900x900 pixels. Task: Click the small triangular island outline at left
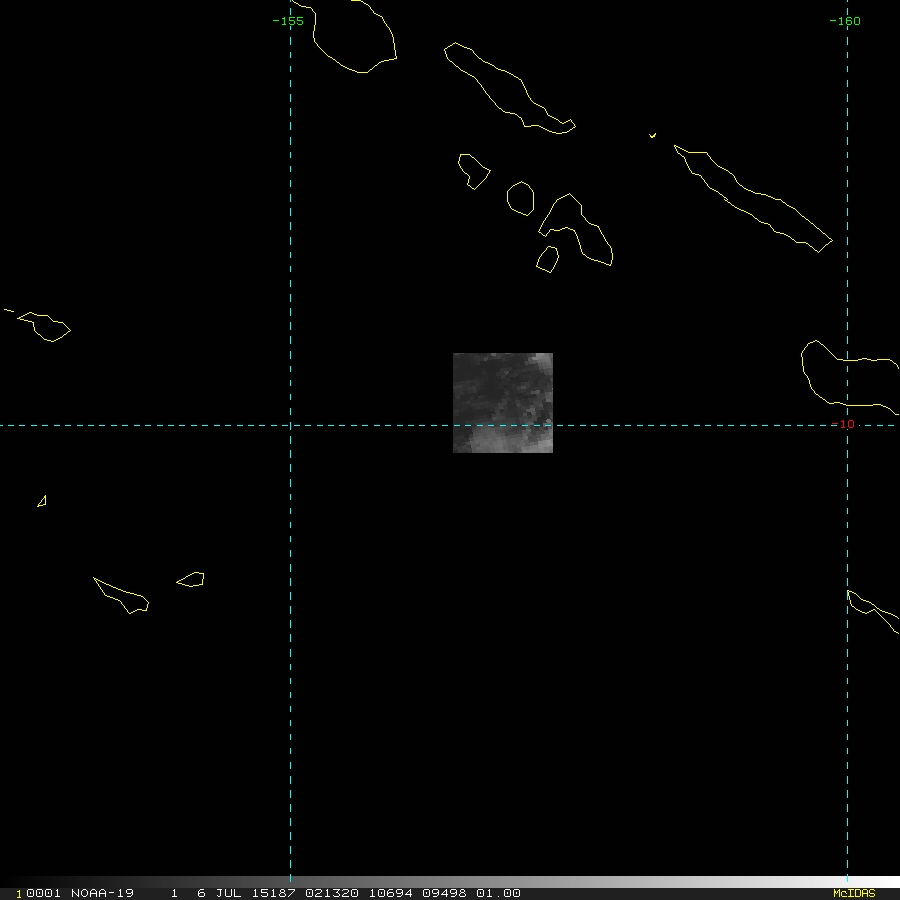42,501
